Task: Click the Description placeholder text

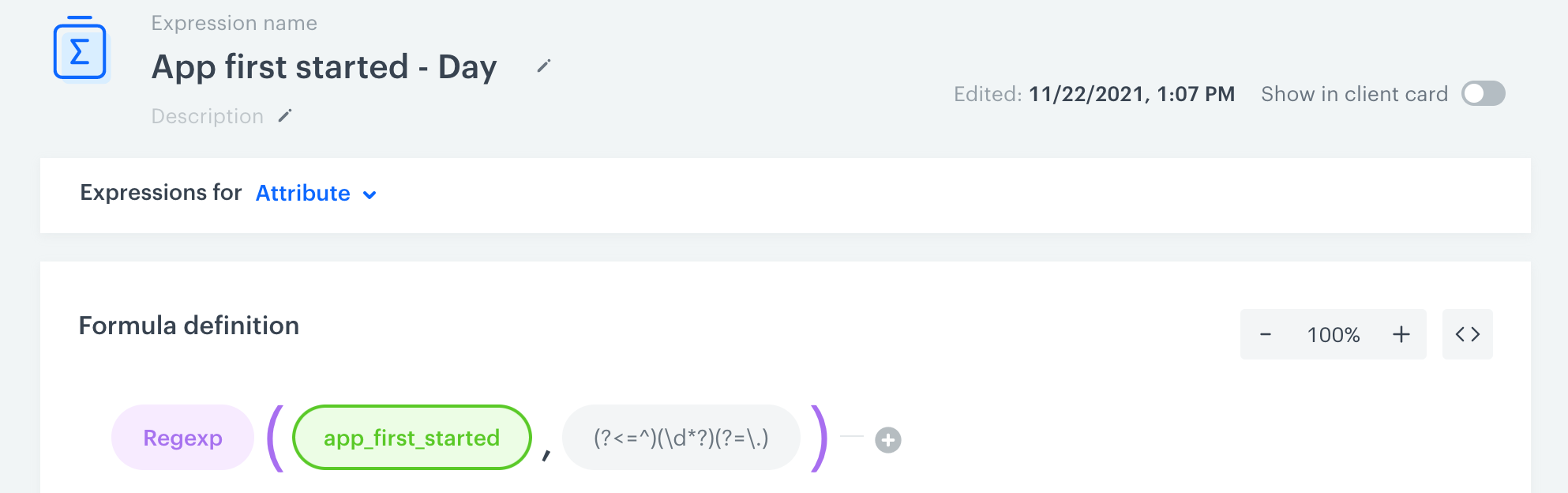Action: [207, 116]
